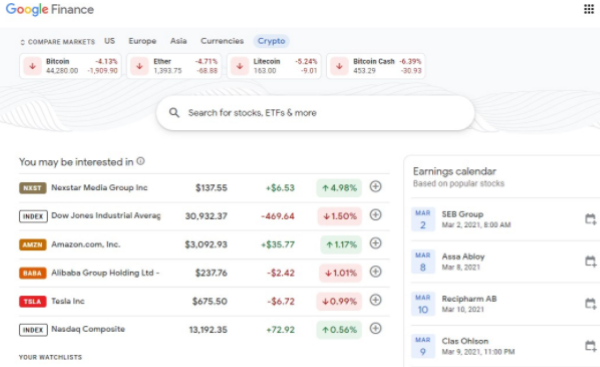Click the TSLA ticker badge
600x367 pixels.
pyautogui.click(x=33, y=302)
